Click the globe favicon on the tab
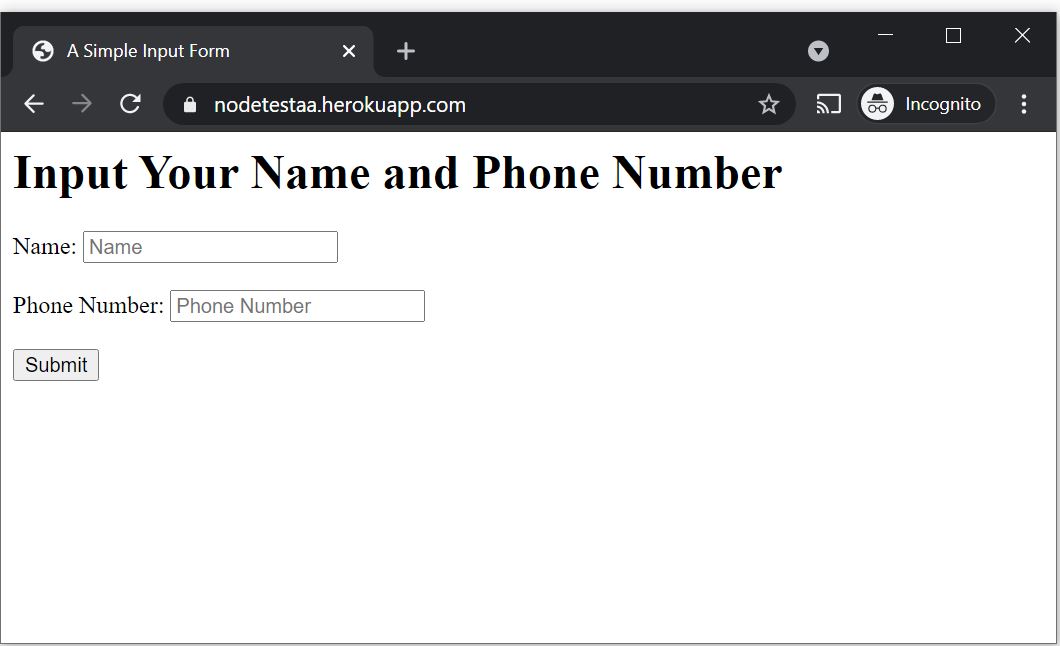Screen dimensions: 1060x646 [x=43, y=51]
